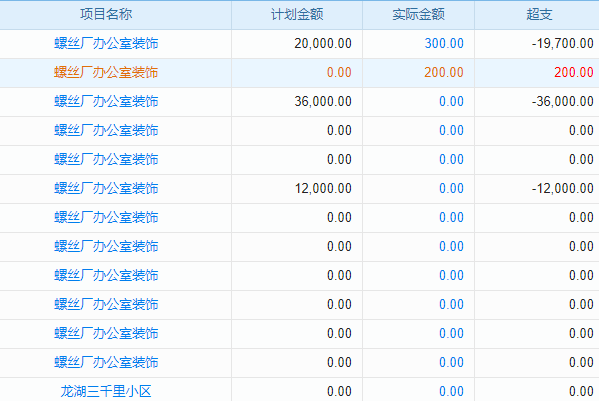Select the planned amount 20,000.00 cell

coord(323,44)
